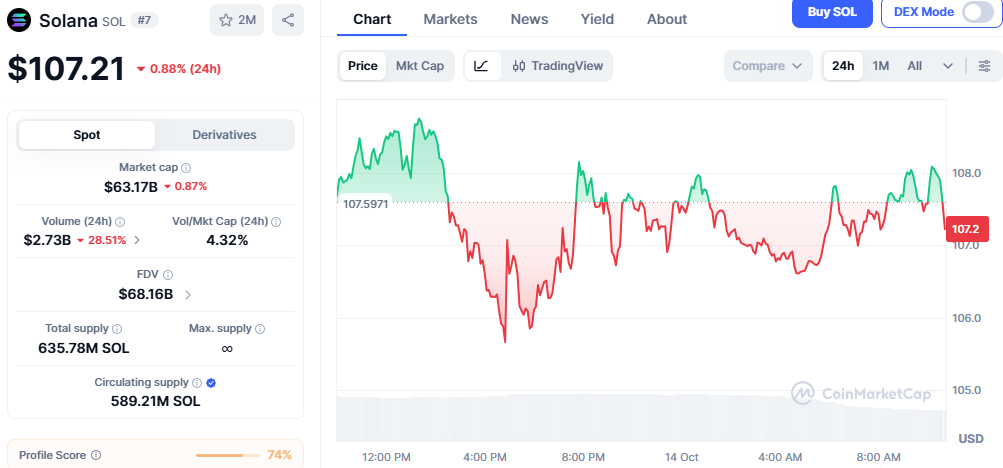The height and width of the screenshot is (468, 1003).
Task: Click the volume bars area under chart
Action: pyautogui.click(x=641, y=418)
